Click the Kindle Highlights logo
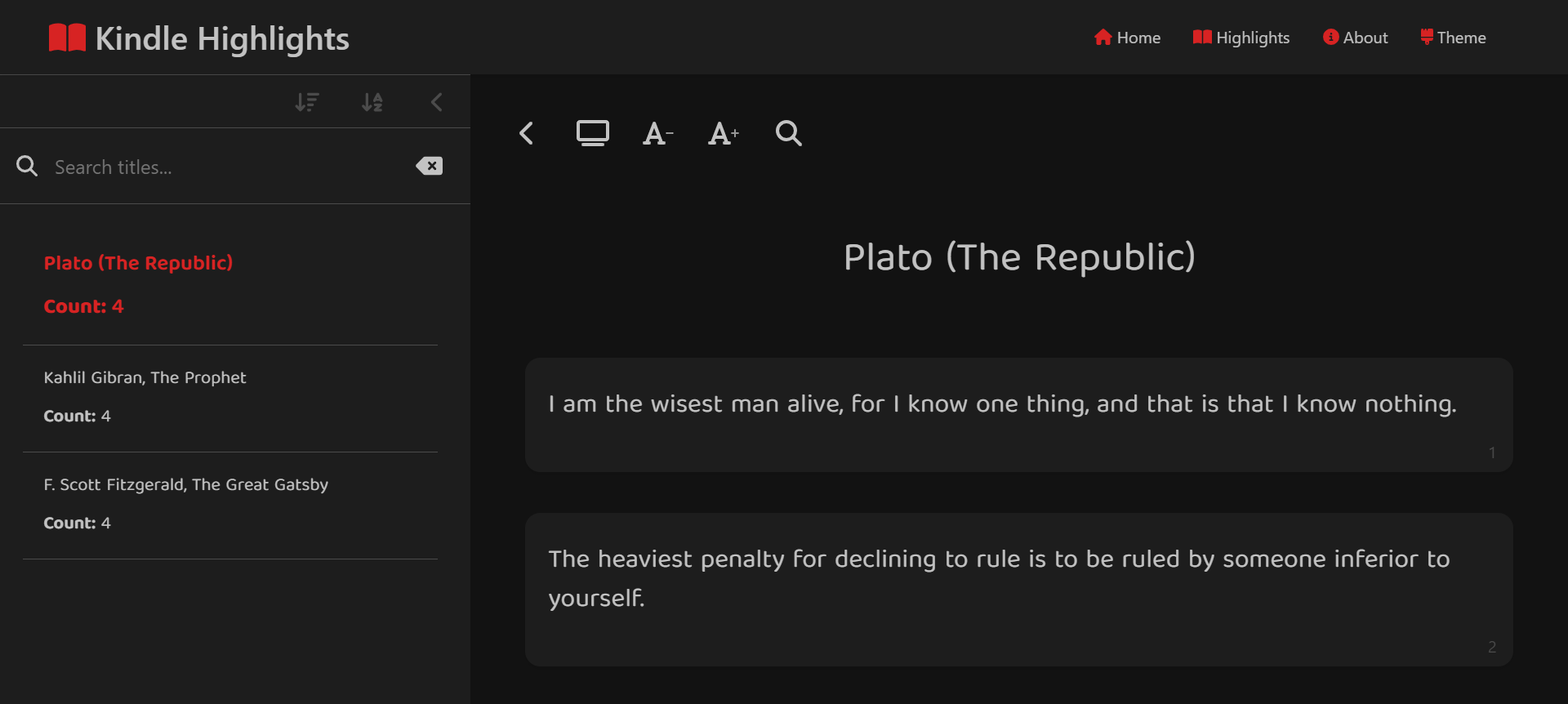This screenshot has height=704, width=1568. click(x=198, y=38)
